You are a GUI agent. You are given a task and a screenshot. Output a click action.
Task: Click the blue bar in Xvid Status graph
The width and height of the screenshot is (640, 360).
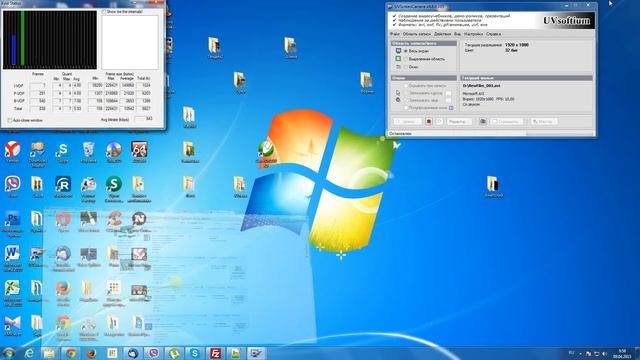pos(14,50)
